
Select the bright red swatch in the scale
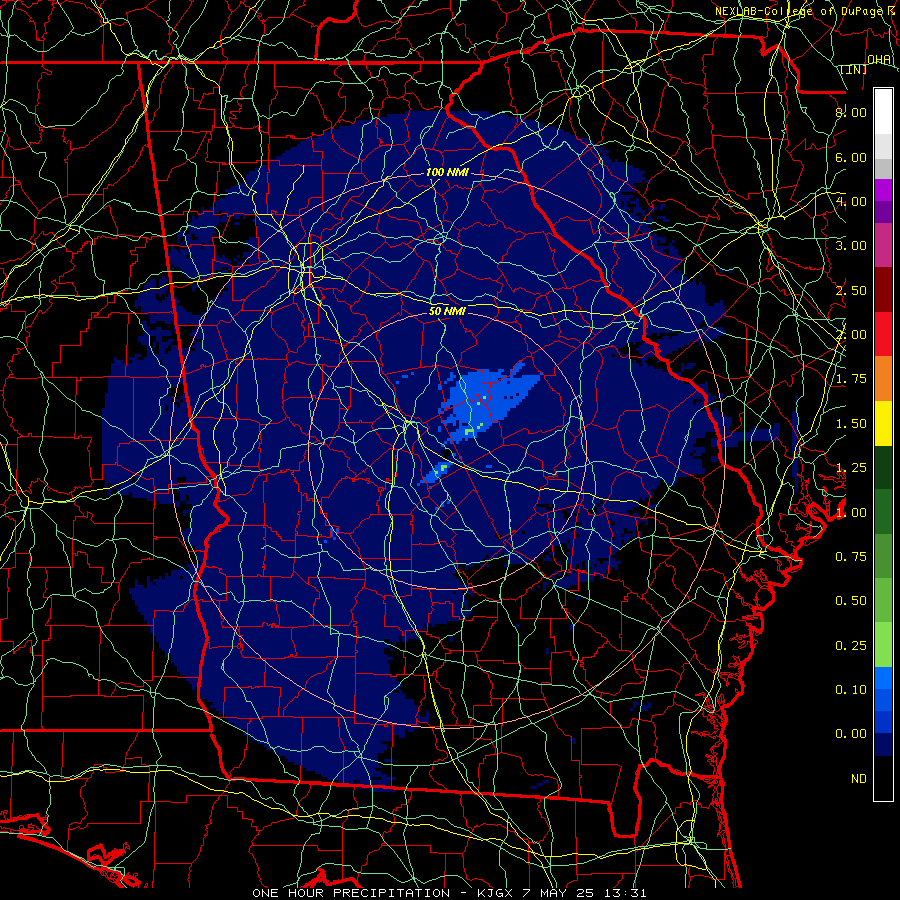[883, 334]
